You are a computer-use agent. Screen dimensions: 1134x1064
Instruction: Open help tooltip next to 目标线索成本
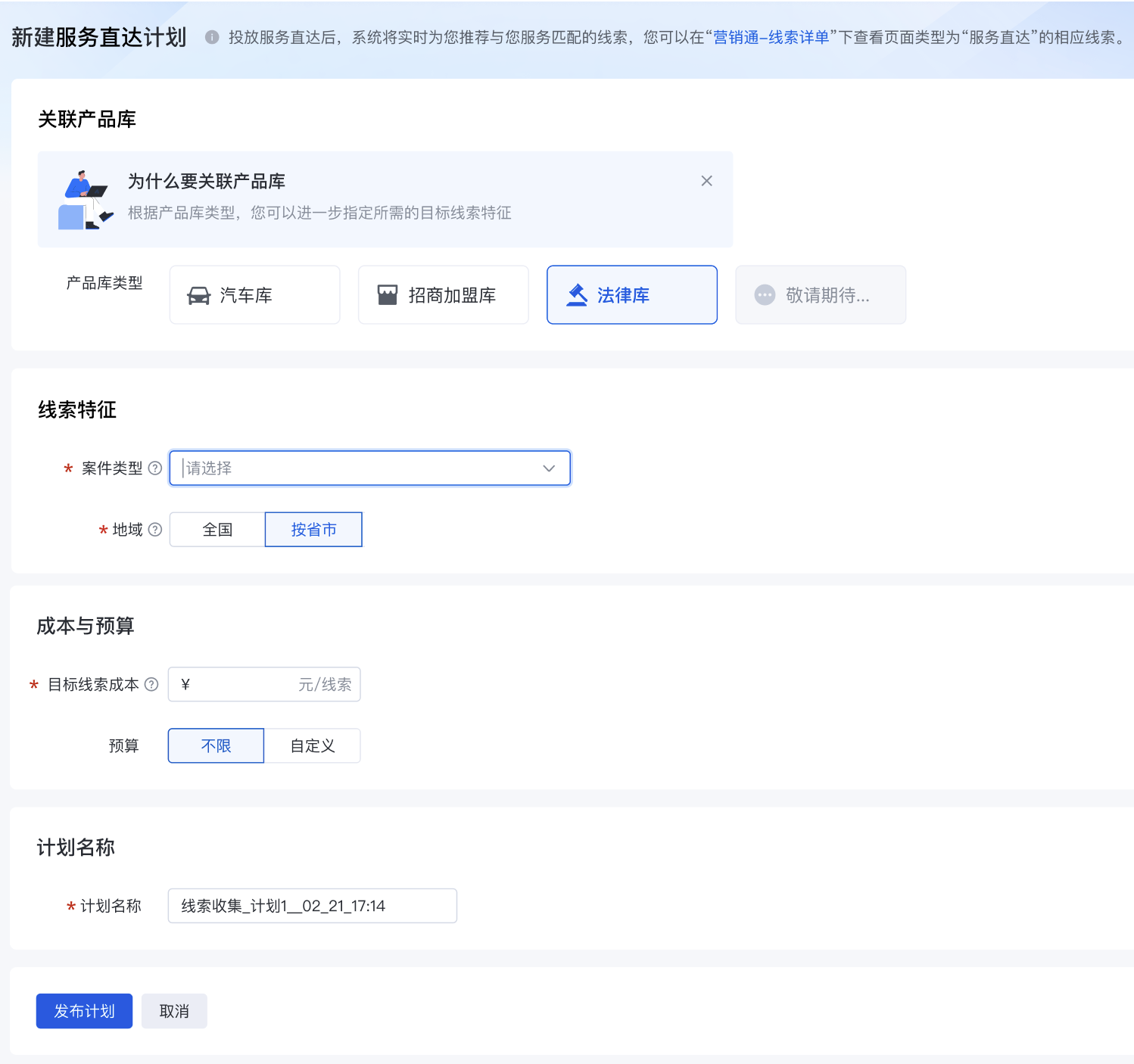coord(151,685)
